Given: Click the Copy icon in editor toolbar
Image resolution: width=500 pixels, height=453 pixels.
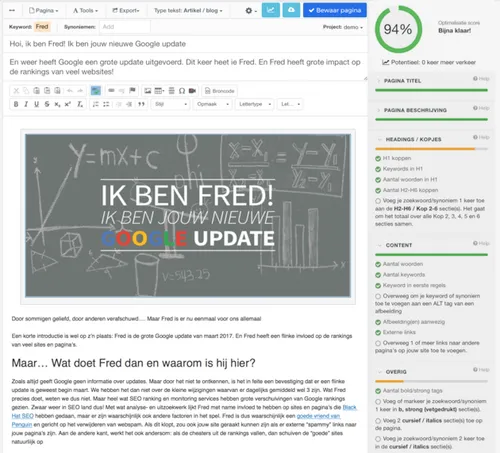Looking at the screenshot, I should pos(26,91).
